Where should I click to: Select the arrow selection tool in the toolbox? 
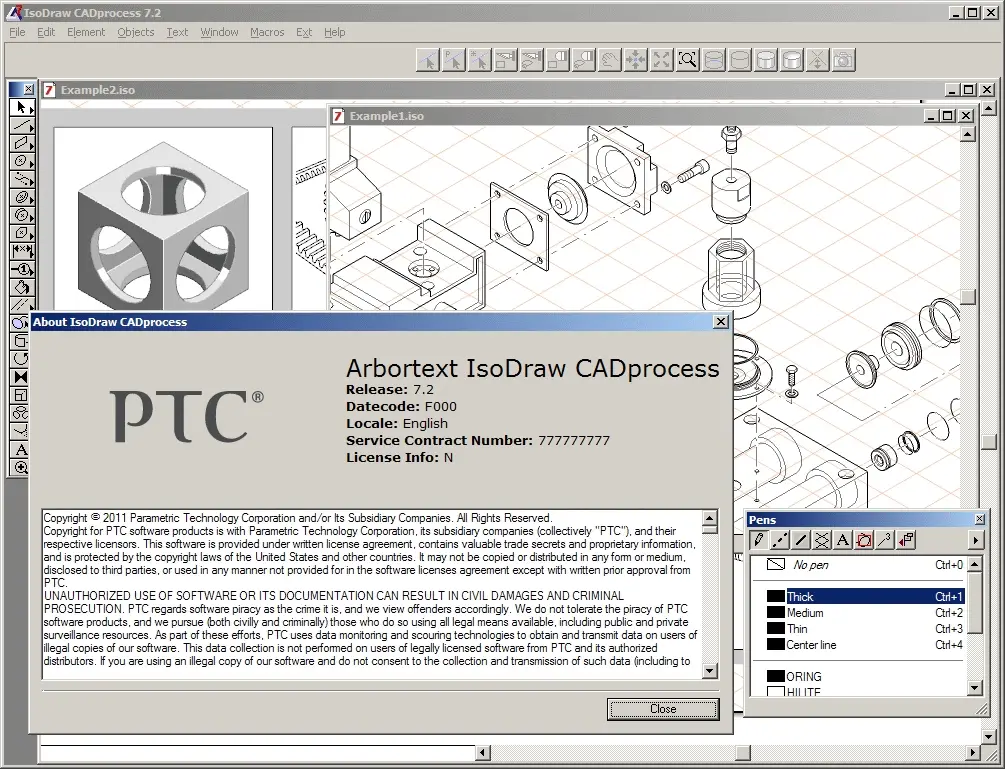[21, 107]
